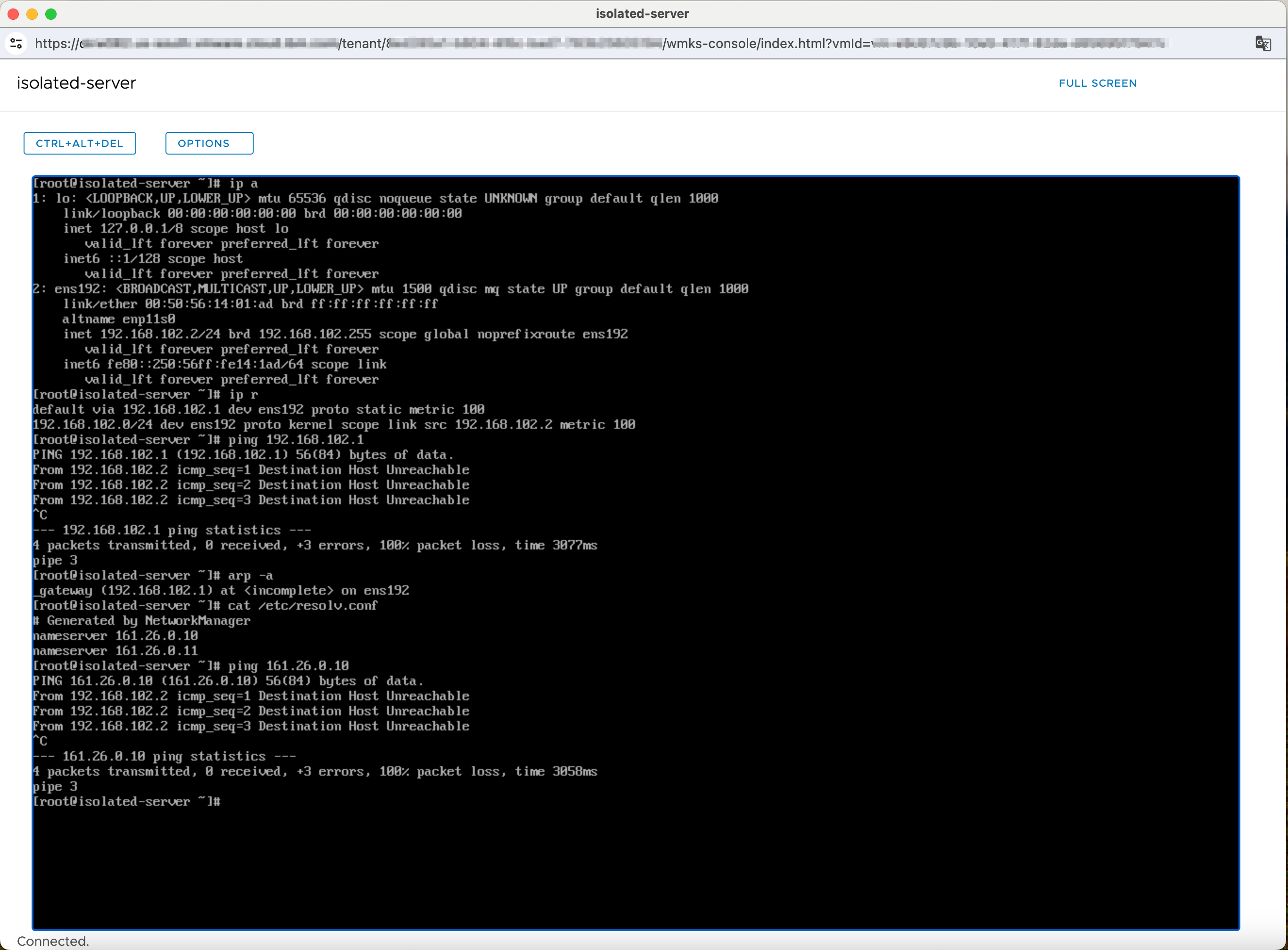Close the isolated-server window with red button
Screen dimensions: 1288x950
pyautogui.click(x=13, y=14)
